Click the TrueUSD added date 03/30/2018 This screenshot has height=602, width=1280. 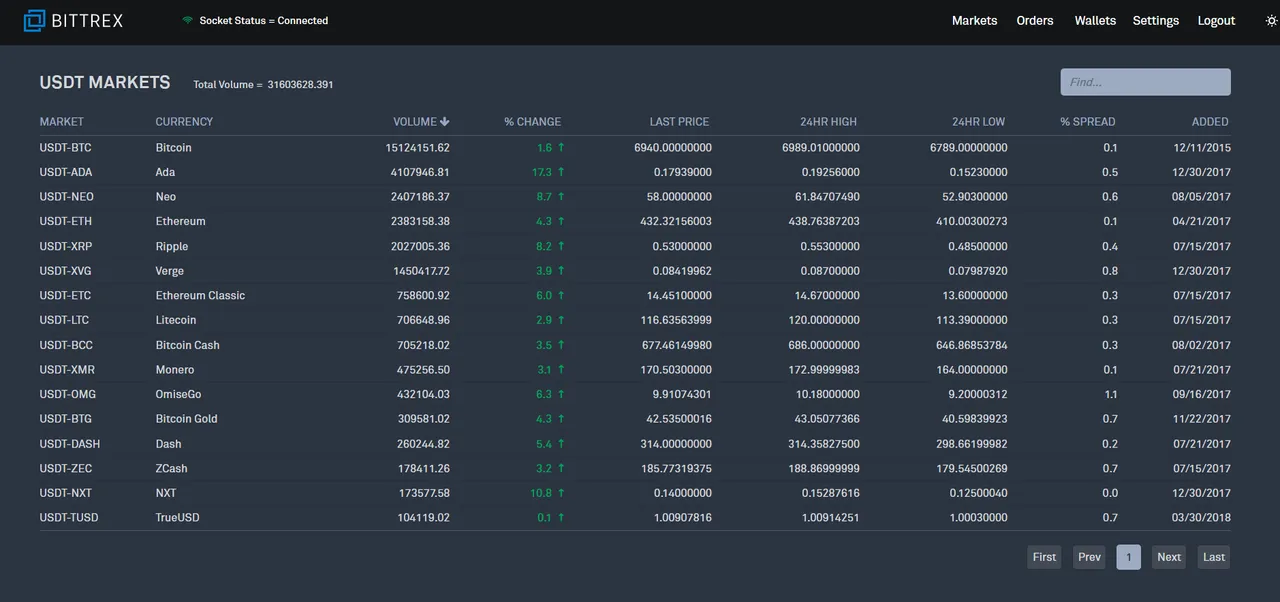click(x=1202, y=518)
